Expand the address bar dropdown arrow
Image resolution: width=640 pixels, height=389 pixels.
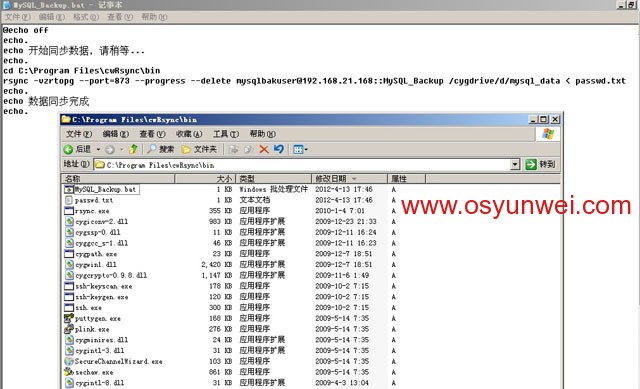pos(515,164)
